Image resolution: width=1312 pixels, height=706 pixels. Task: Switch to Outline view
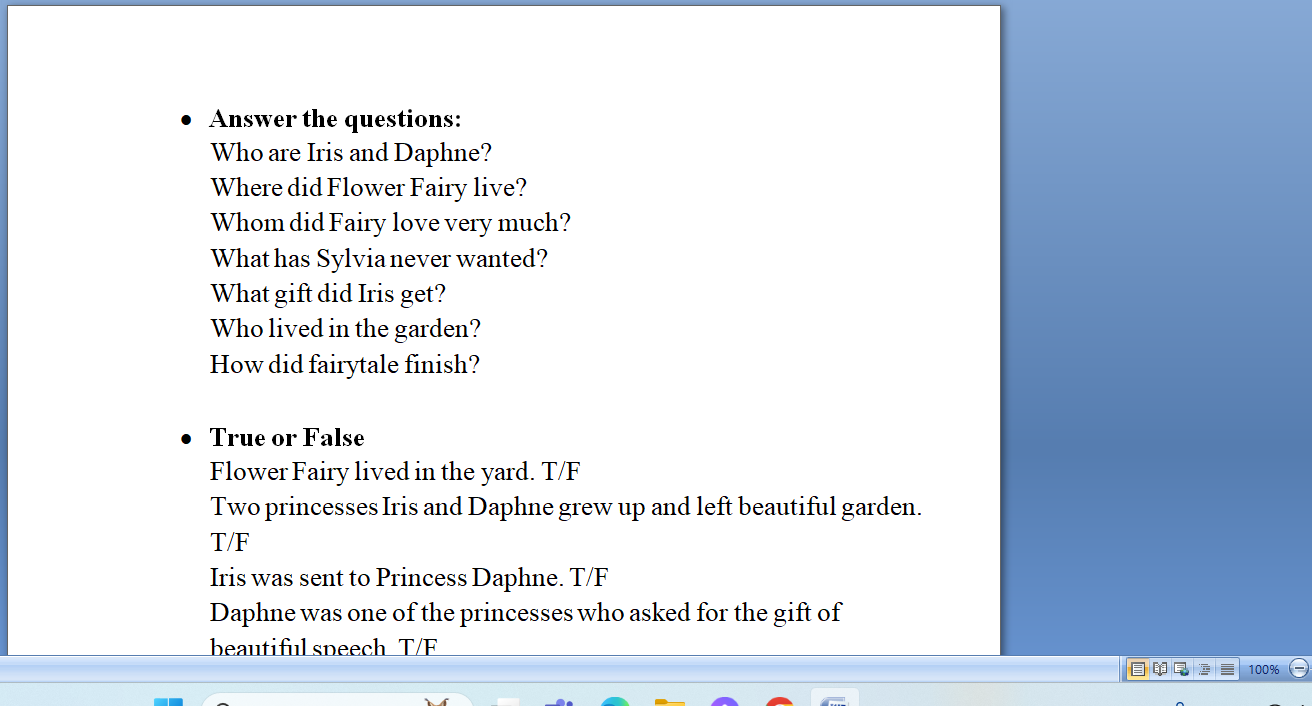point(1205,669)
